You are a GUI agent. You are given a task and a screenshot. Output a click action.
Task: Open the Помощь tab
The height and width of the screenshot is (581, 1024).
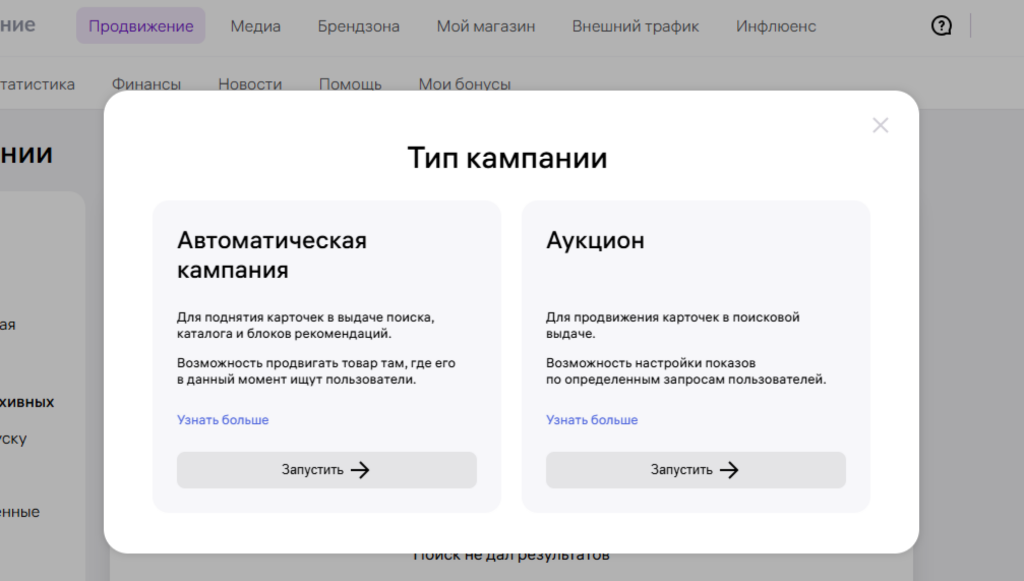click(x=351, y=84)
